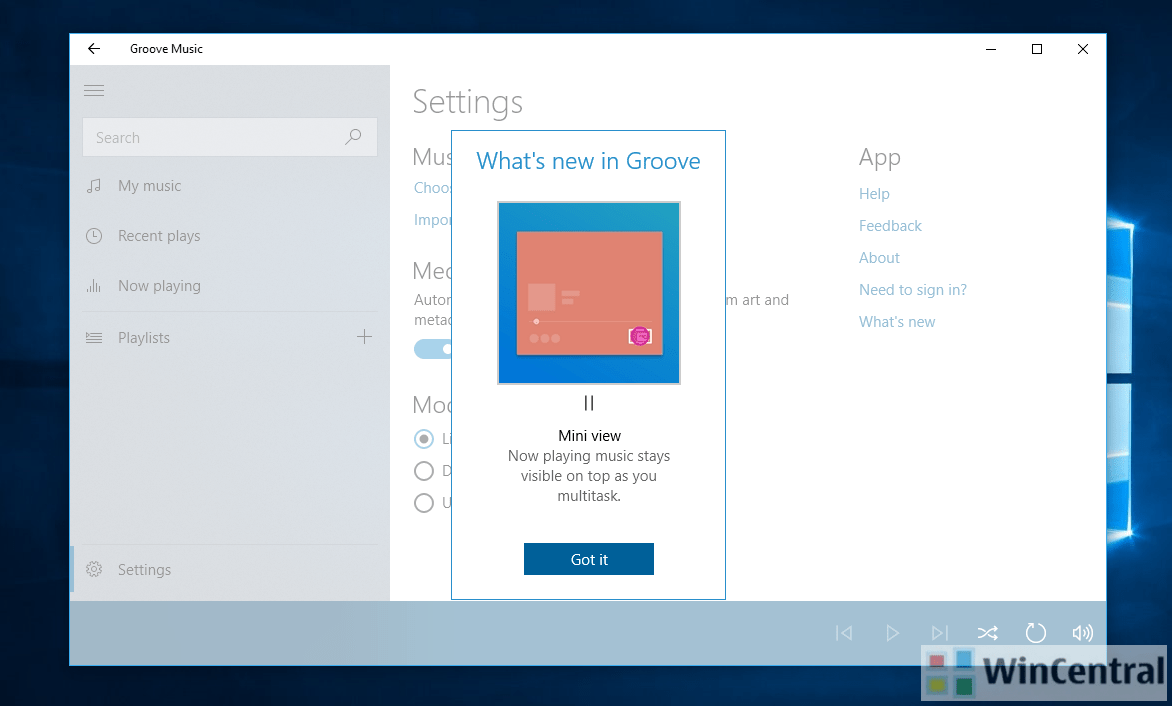This screenshot has width=1172, height=706.
Task: Open the volume control
Action: pos(1083,632)
